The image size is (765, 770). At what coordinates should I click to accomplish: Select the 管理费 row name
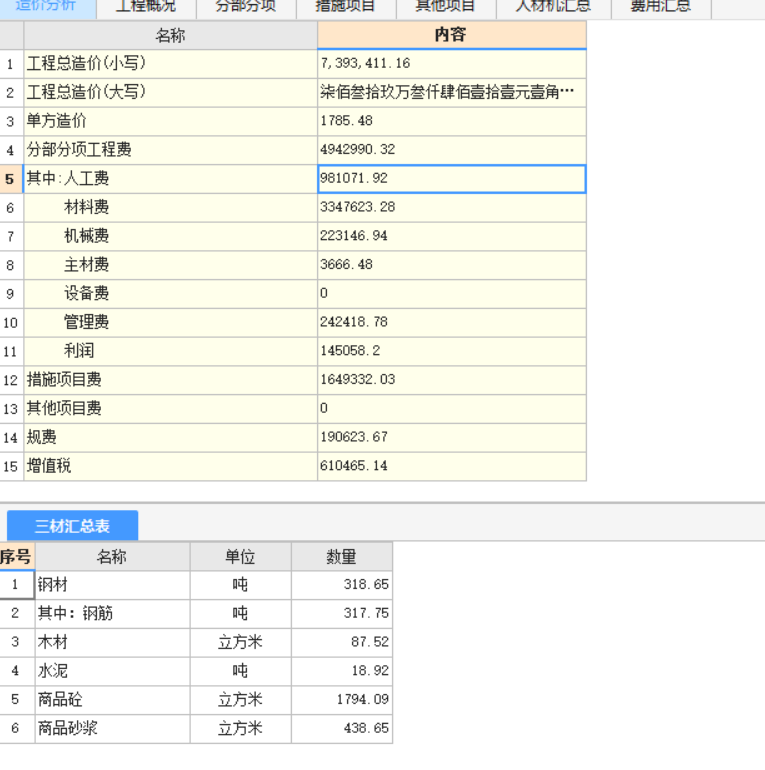pyautogui.click(x=170, y=323)
